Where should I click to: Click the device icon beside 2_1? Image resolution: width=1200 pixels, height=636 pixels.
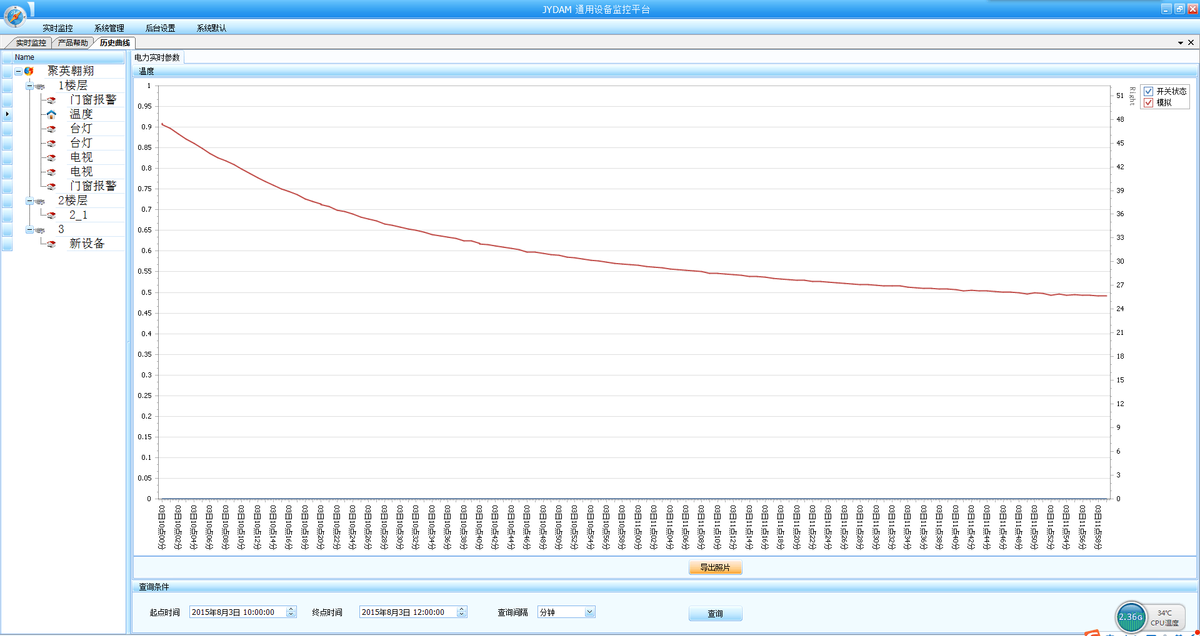click(50, 215)
